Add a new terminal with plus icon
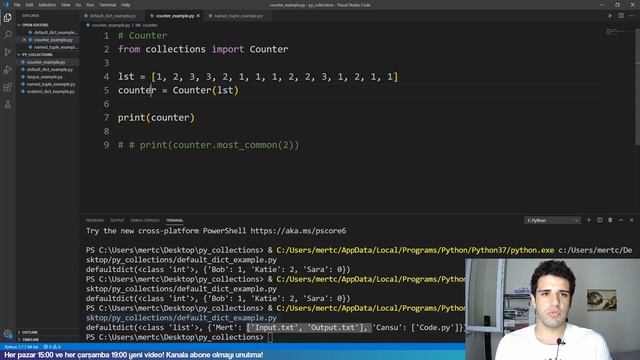Screen dimensions: 640x360 589,220
